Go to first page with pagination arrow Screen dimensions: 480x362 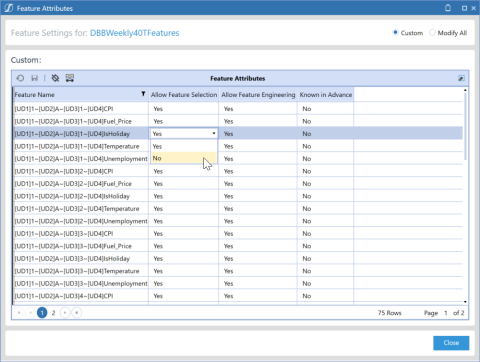click(x=19, y=313)
